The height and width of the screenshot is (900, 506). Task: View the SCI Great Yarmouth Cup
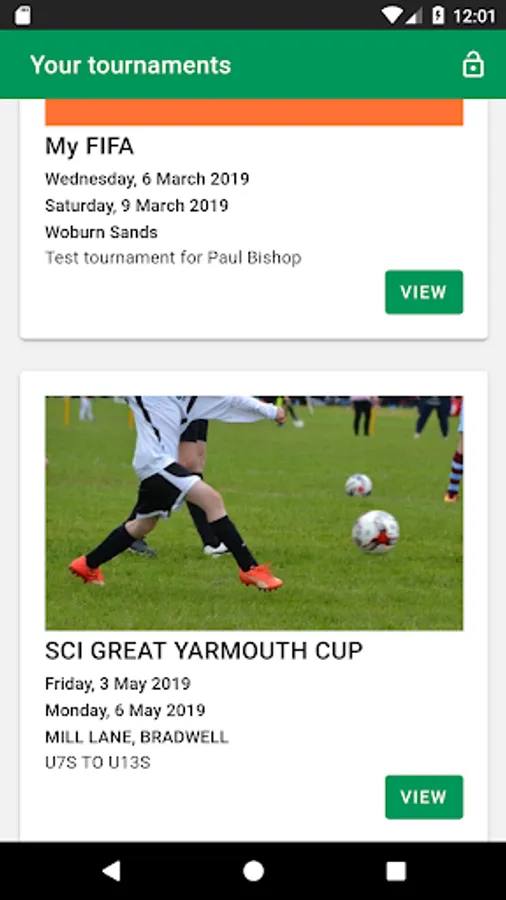coord(424,797)
